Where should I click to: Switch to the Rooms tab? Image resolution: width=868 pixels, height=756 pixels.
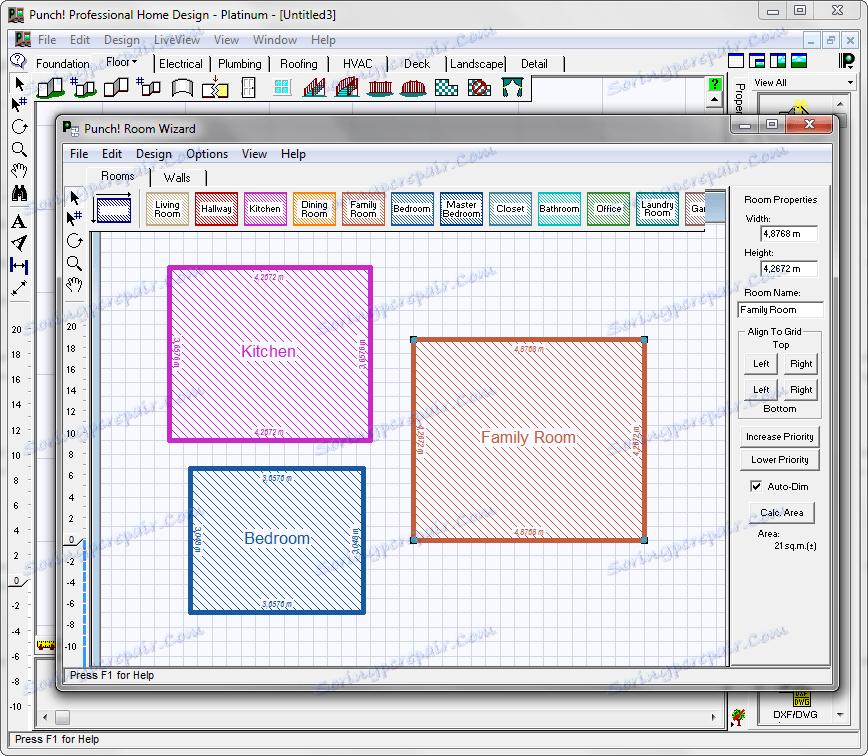tap(117, 176)
